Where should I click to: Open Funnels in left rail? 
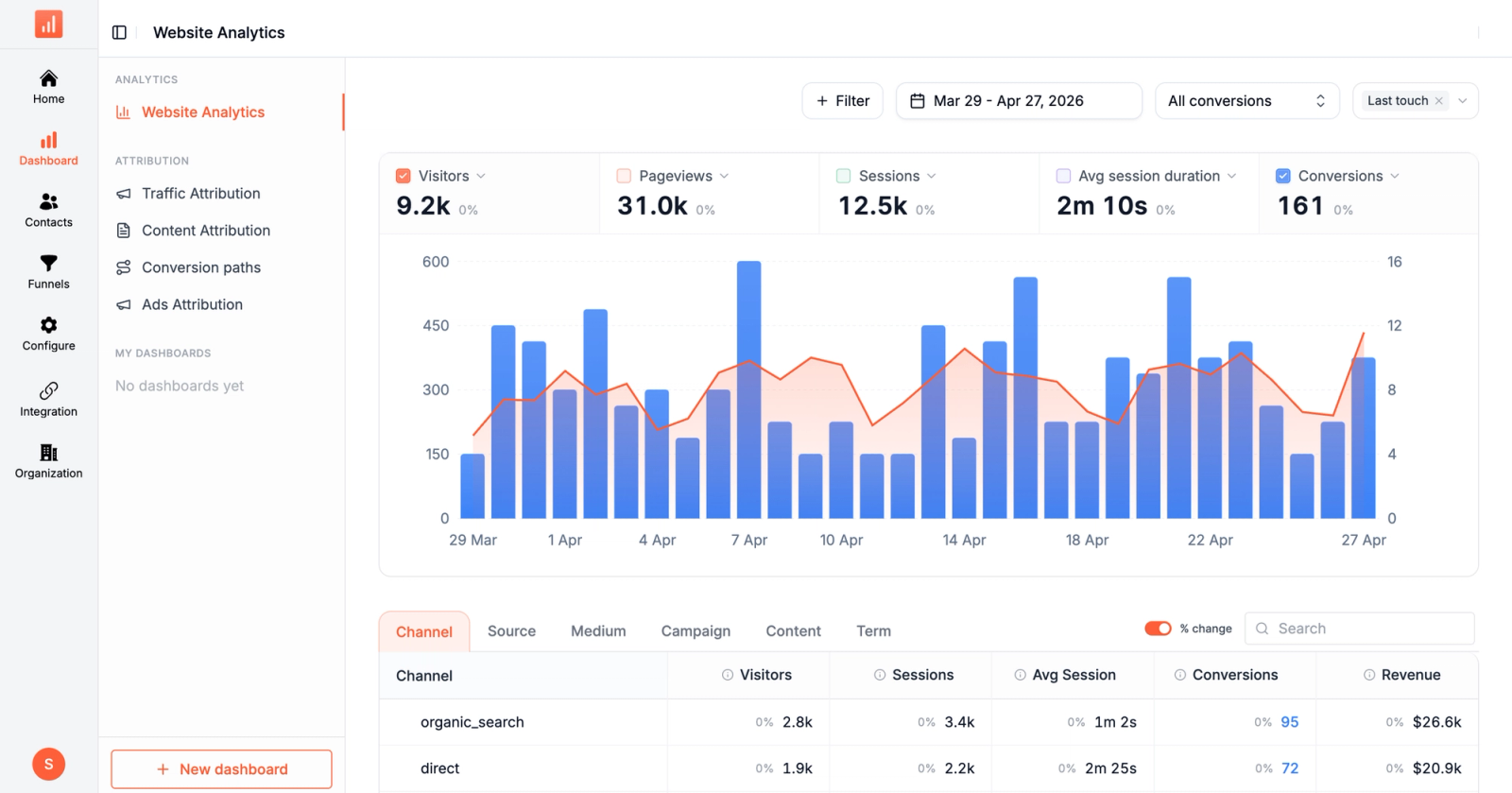(x=48, y=271)
